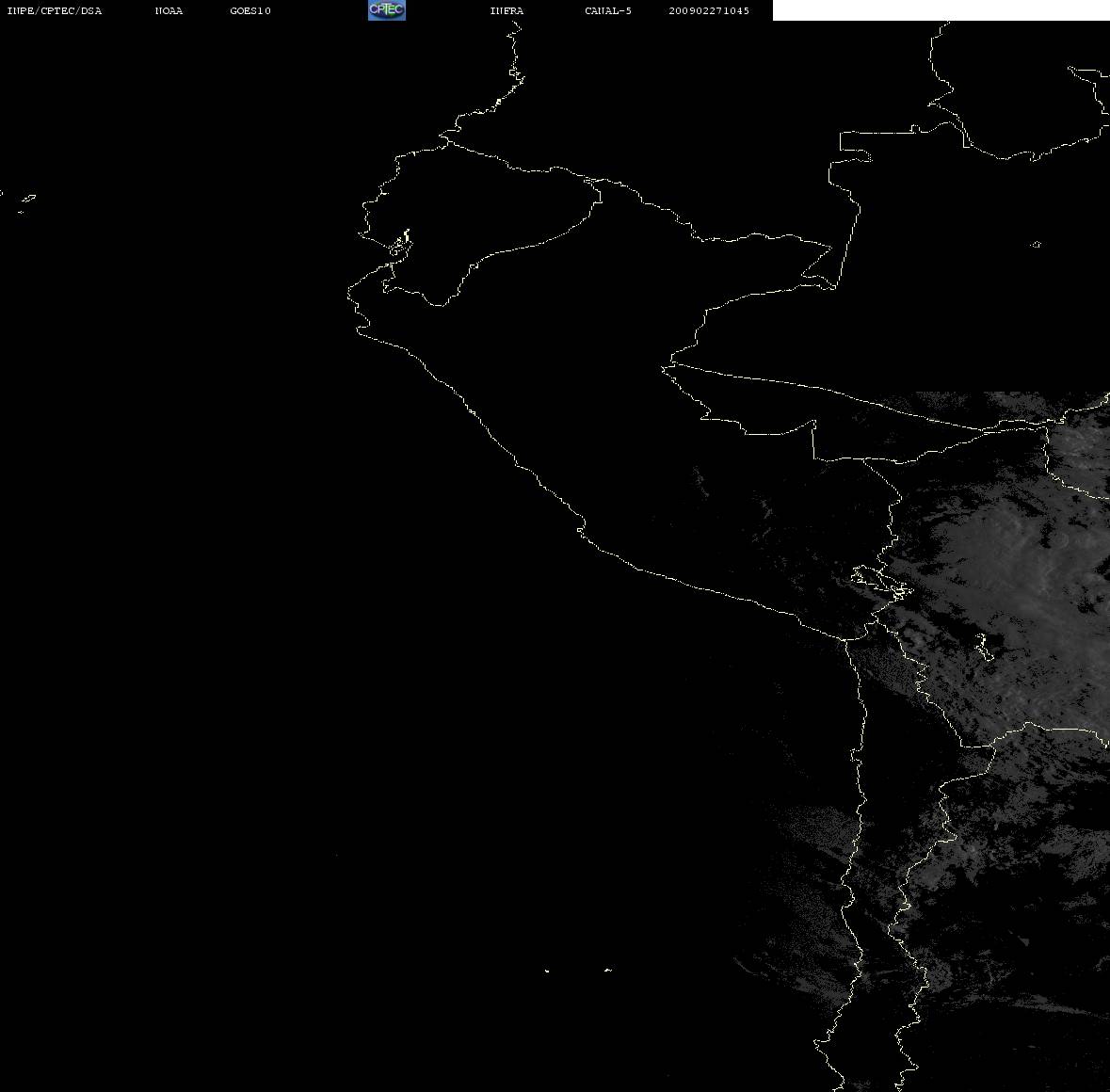Click the CPTEC logo in the header

[x=387, y=10]
